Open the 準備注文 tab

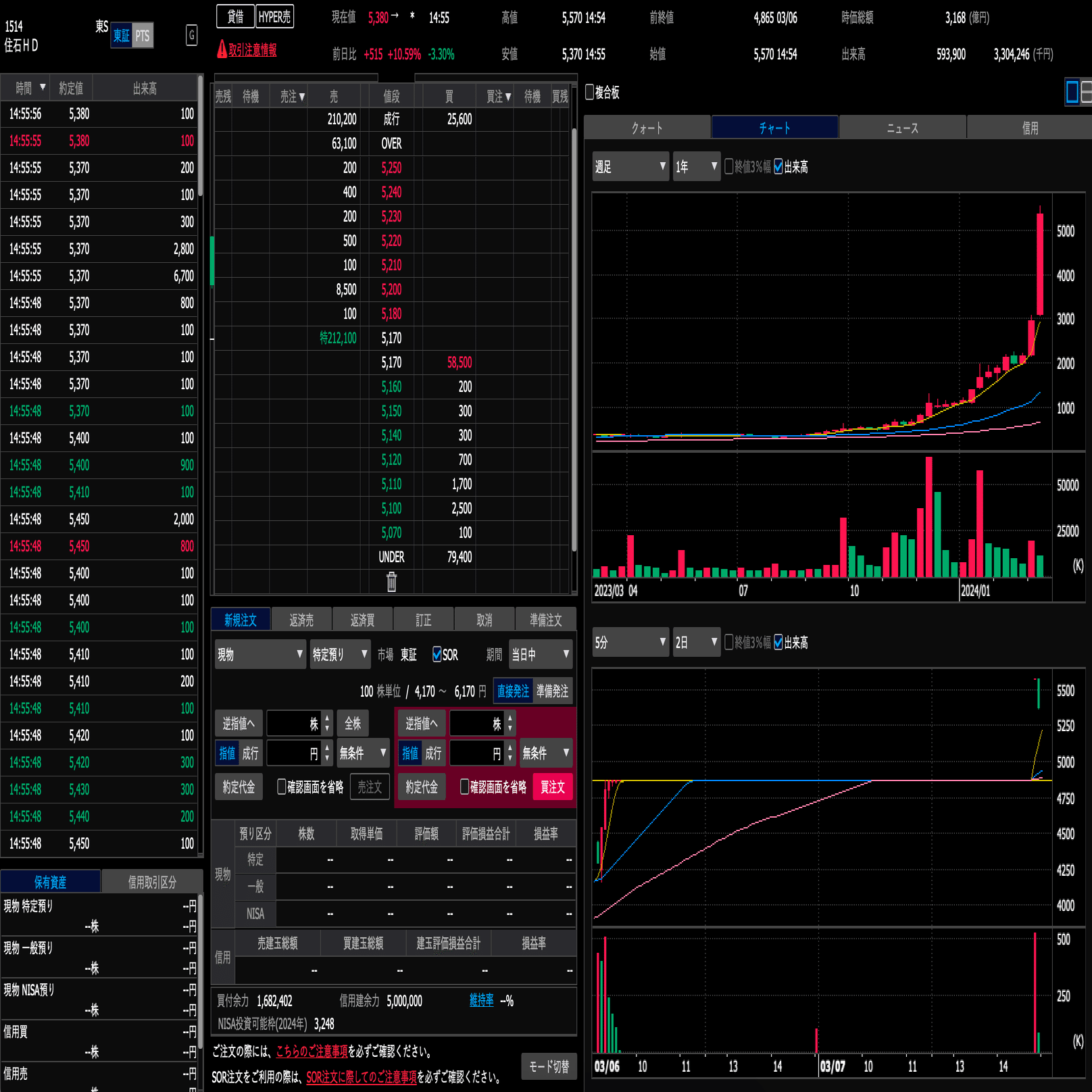[x=545, y=619]
